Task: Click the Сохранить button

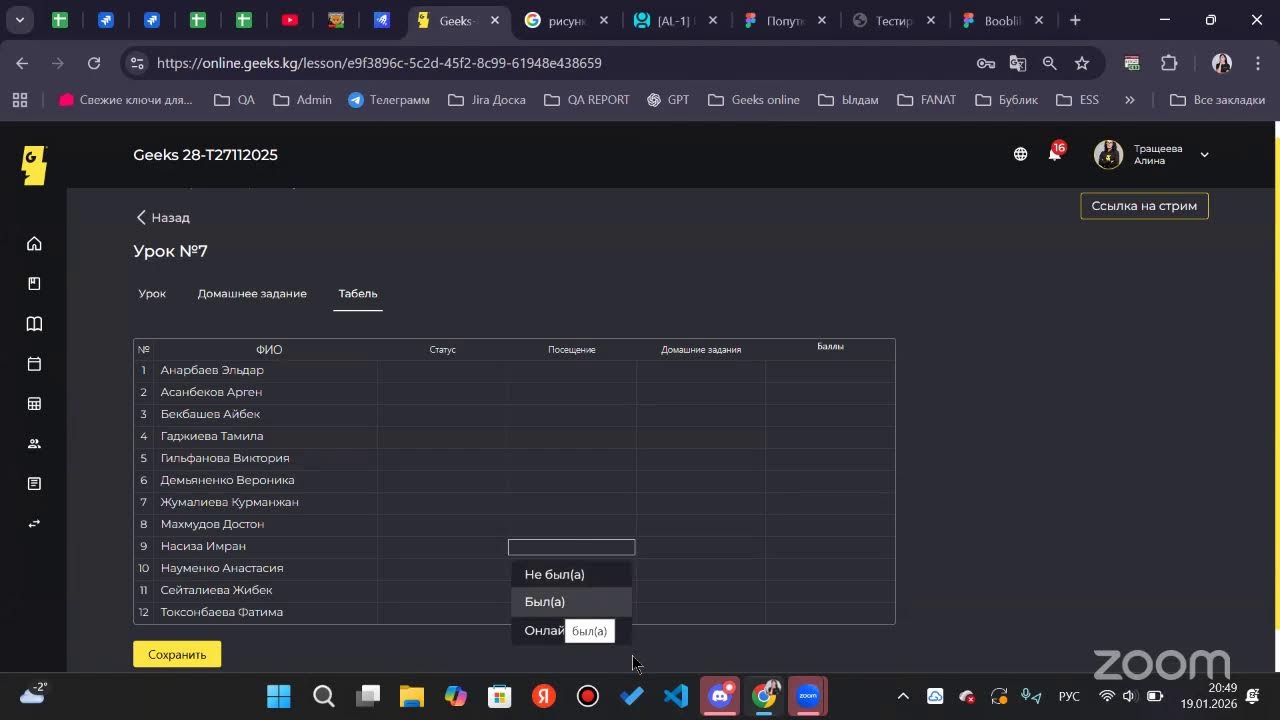Action: [x=177, y=654]
